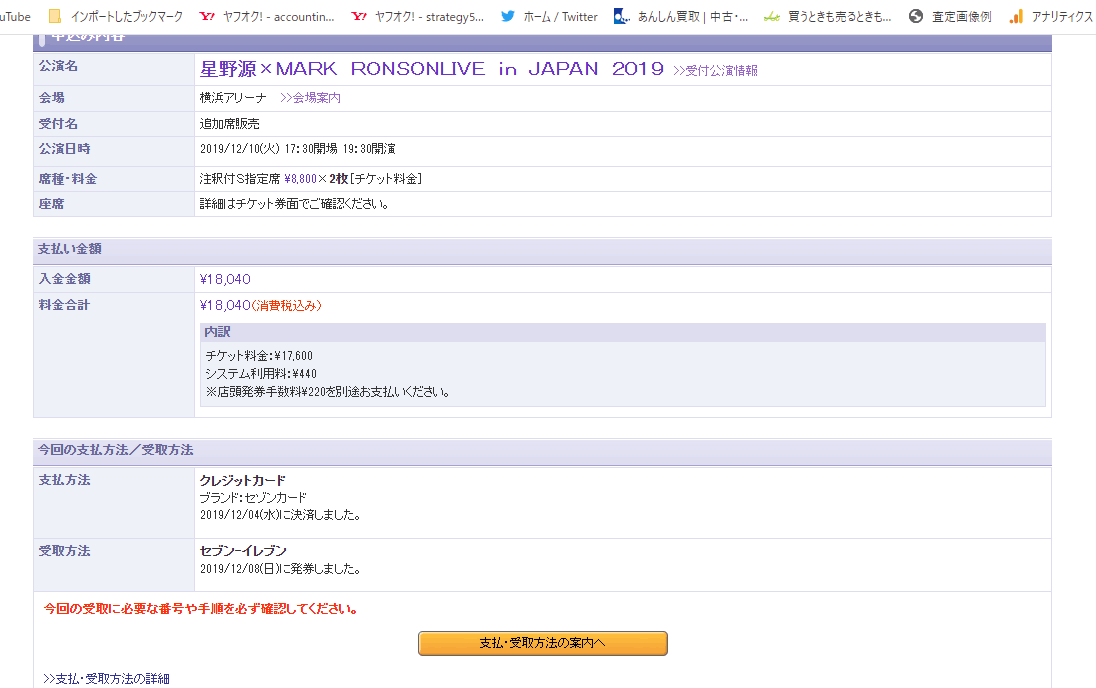Click the 支払い金額 section header
1096x688 pixels.
pos(69,249)
